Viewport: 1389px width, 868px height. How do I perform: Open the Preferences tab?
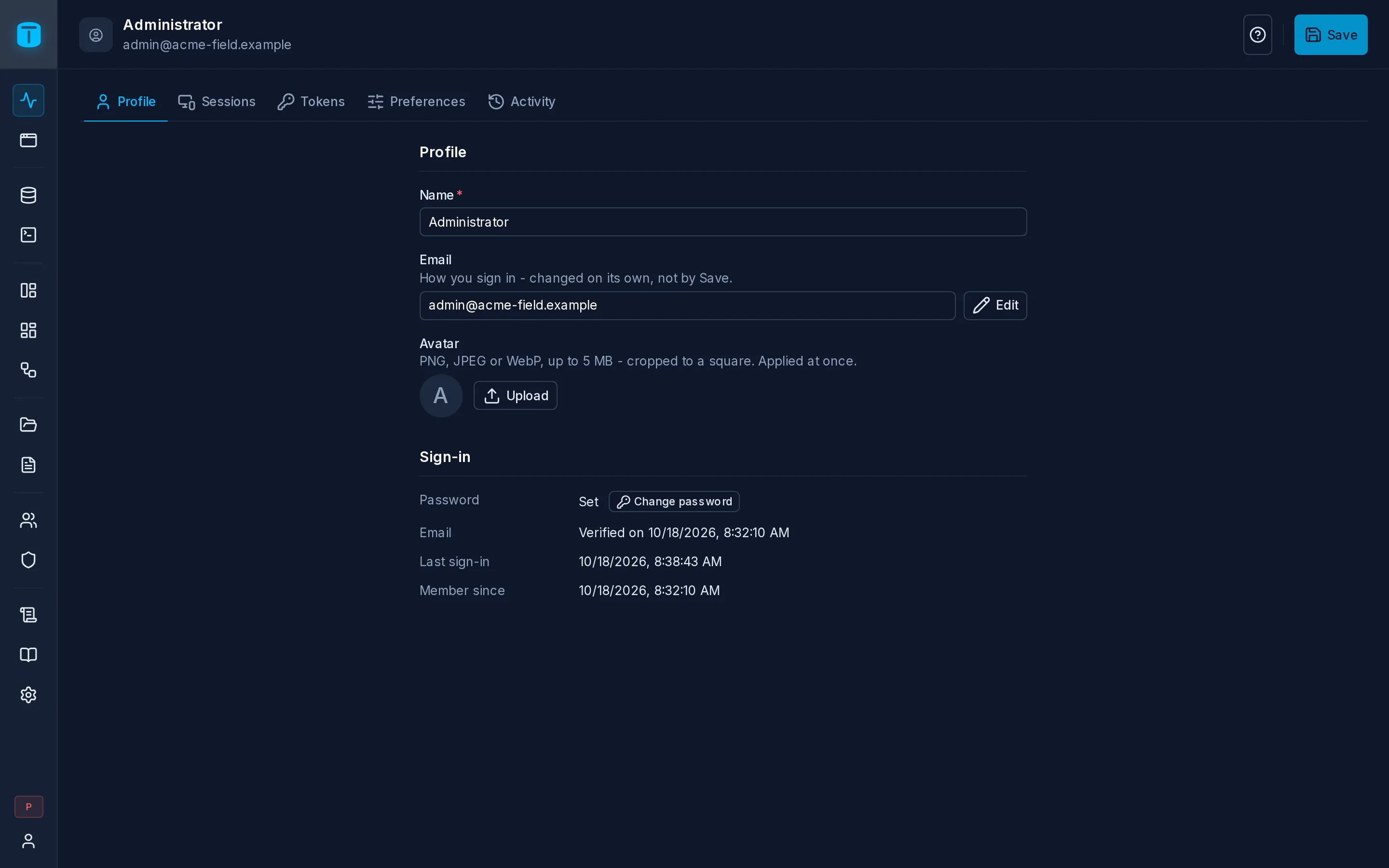click(x=416, y=102)
